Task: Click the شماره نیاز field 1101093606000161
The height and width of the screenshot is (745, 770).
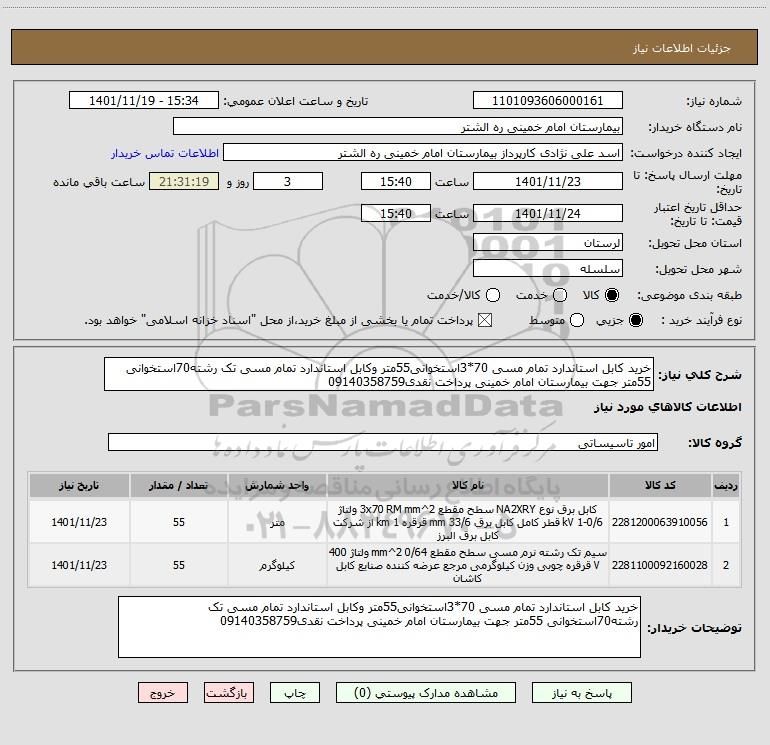Action: (548, 100)
